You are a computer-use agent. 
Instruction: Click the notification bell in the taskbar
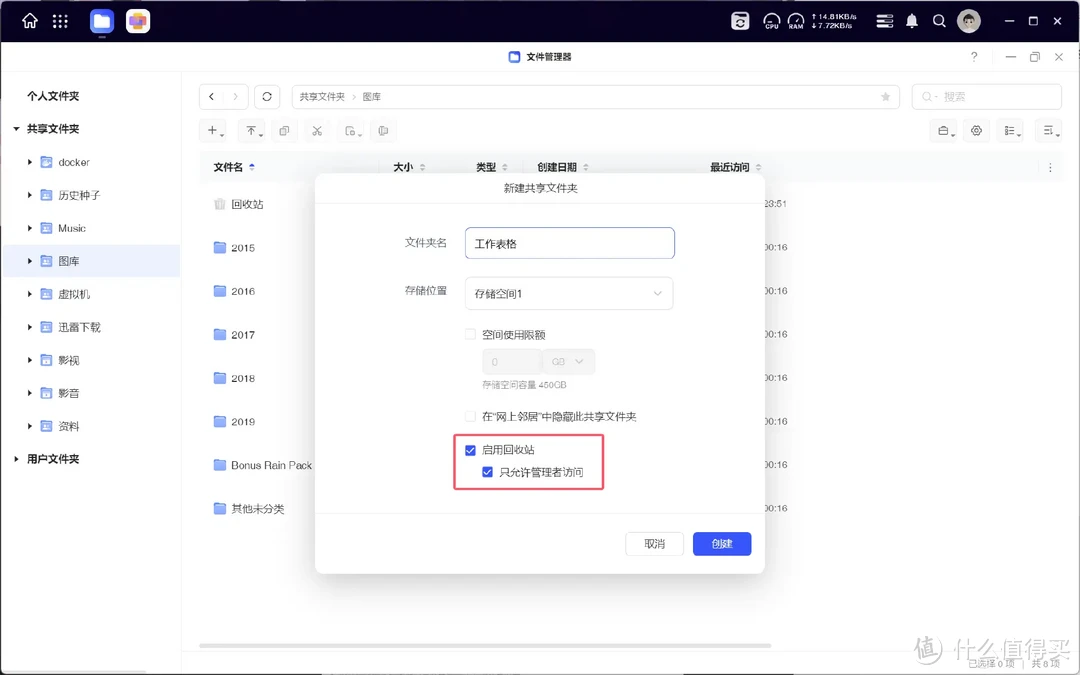coord(911,20)
